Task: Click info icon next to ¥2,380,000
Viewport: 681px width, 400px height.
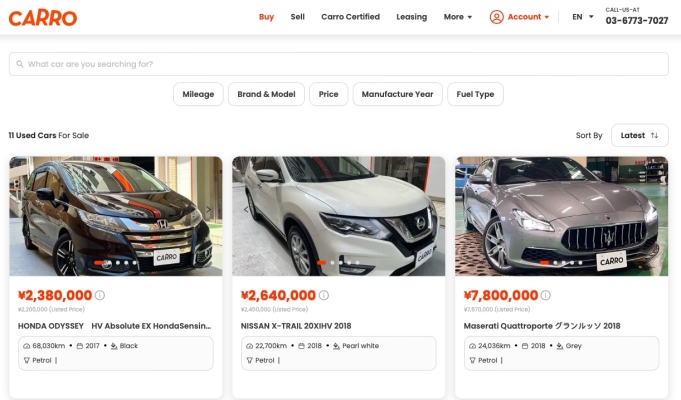Action: pyautogui.click(x=100, y=295)
